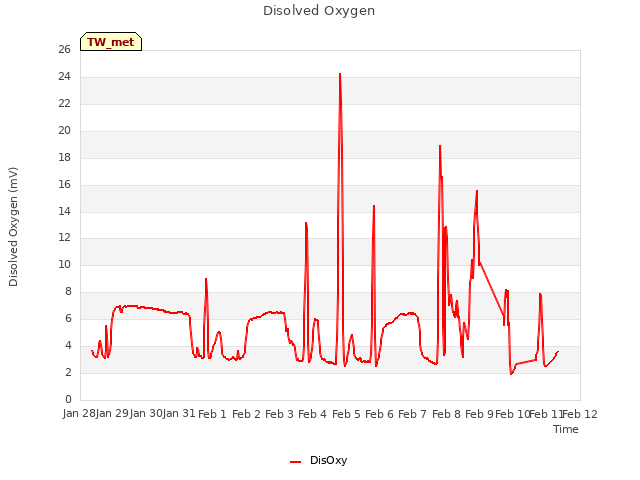Image resolution: width=640 pixels, height=480 pixels.
Task: Click the Feb 12 x-axis tick label
Action: click(x=580, y=414)
